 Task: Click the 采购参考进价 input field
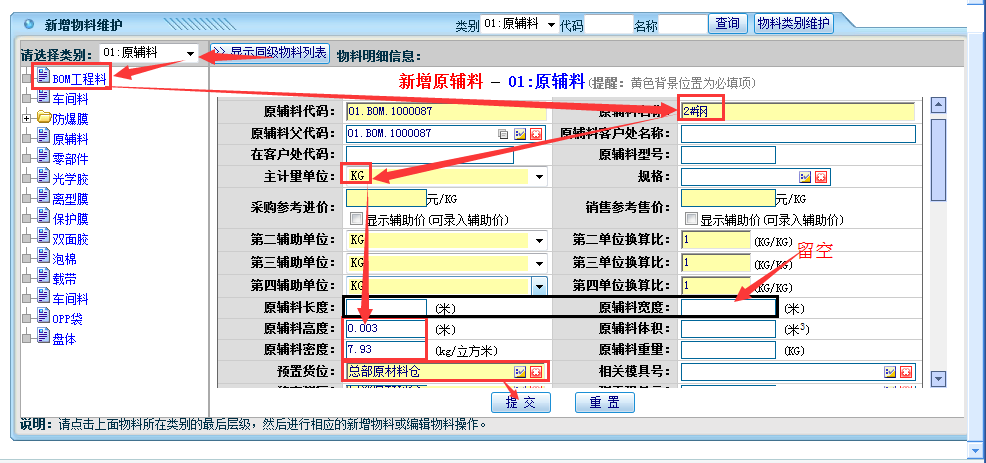(386, 199)
